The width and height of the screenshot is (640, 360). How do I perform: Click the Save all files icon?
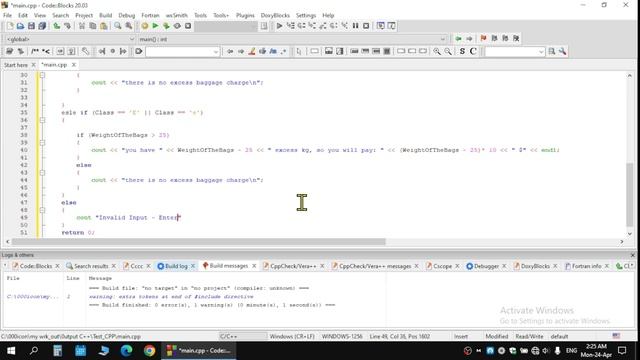click(42, 26)
